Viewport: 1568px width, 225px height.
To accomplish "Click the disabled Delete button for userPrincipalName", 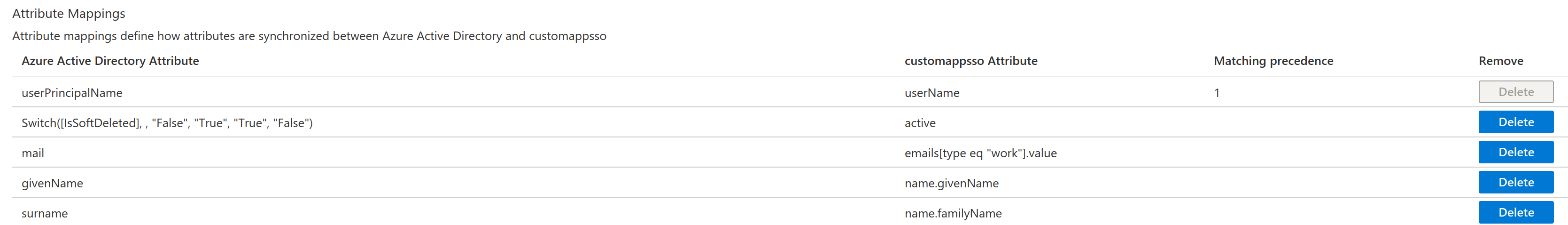I will click(x=1516, y=92).
